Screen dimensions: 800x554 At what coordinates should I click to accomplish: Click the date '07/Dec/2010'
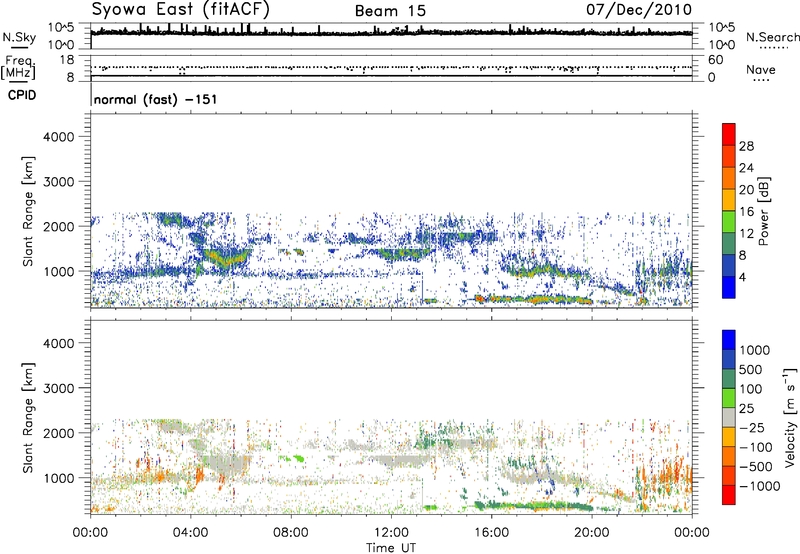point(639,10)
